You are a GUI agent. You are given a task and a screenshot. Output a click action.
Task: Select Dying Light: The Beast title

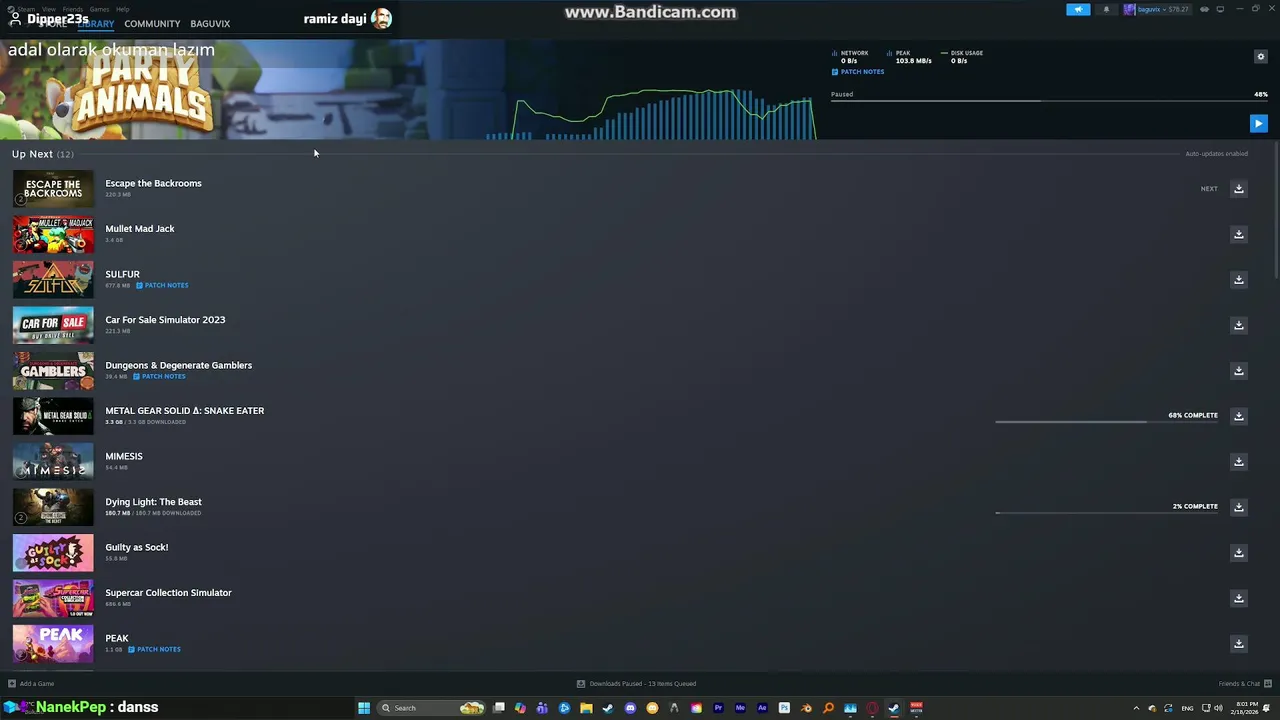coord(153,502)
